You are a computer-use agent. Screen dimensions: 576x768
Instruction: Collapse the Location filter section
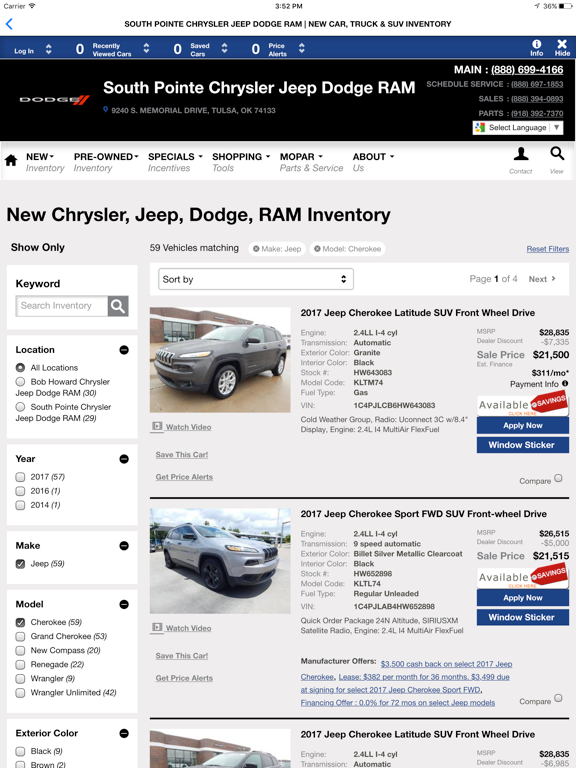[124, 350]
